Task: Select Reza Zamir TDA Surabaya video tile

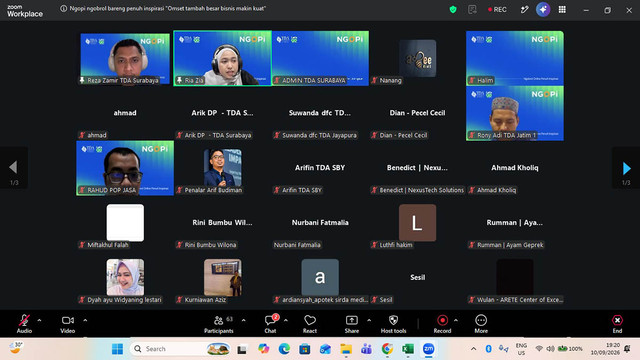Action: (125, 58)
